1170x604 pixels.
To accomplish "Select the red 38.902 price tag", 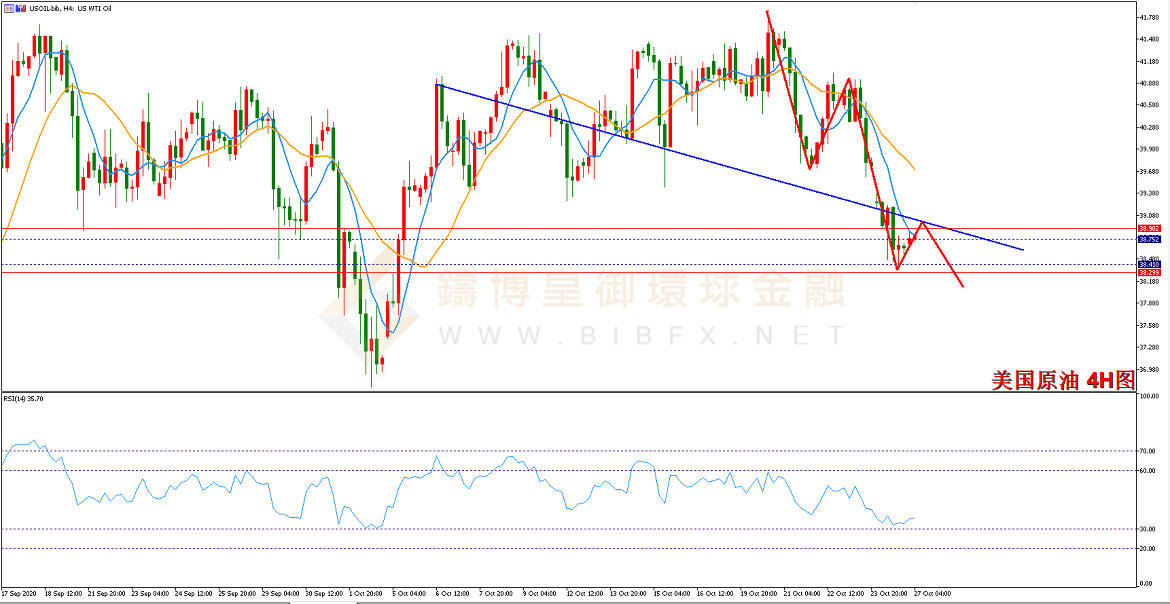I will [x=1148, y=228].
